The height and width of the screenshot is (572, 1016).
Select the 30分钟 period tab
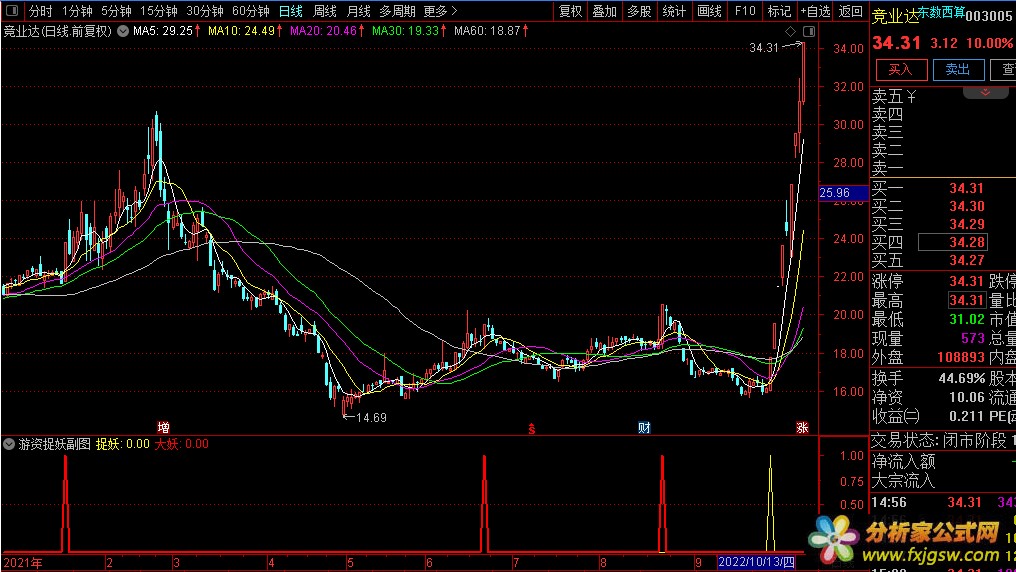(205, 11)
